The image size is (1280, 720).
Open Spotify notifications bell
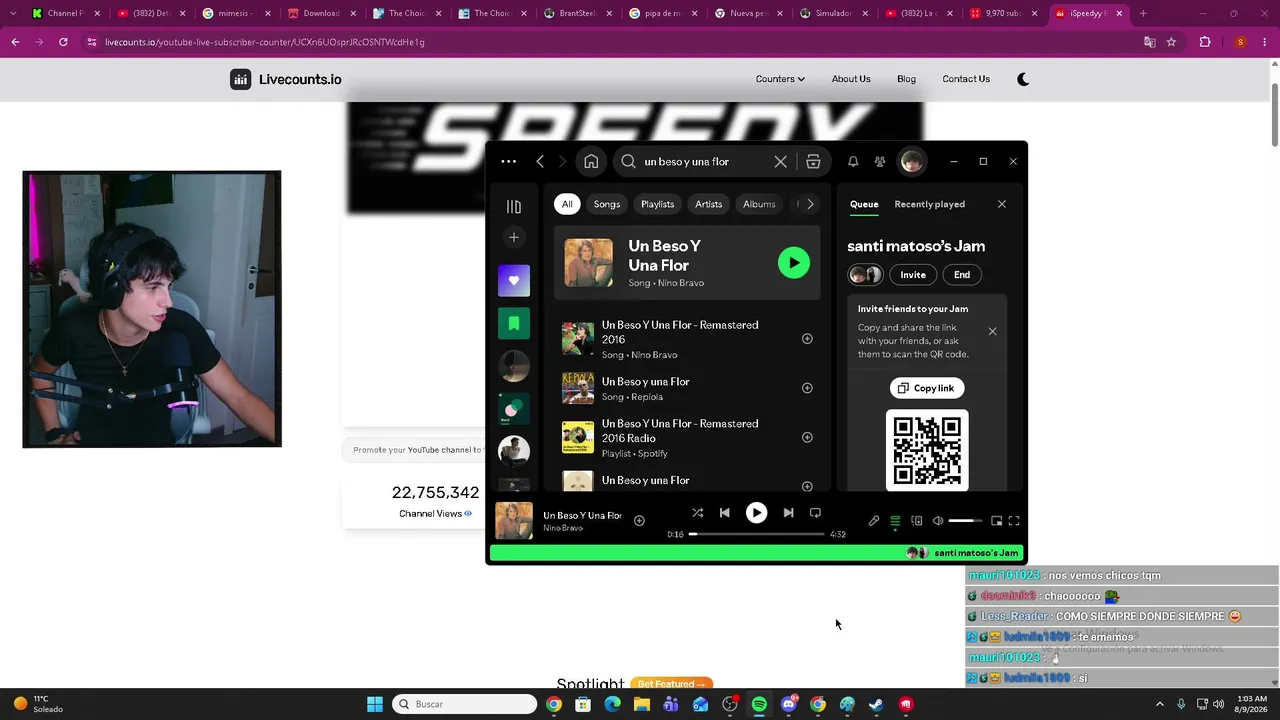pos(853,161)
